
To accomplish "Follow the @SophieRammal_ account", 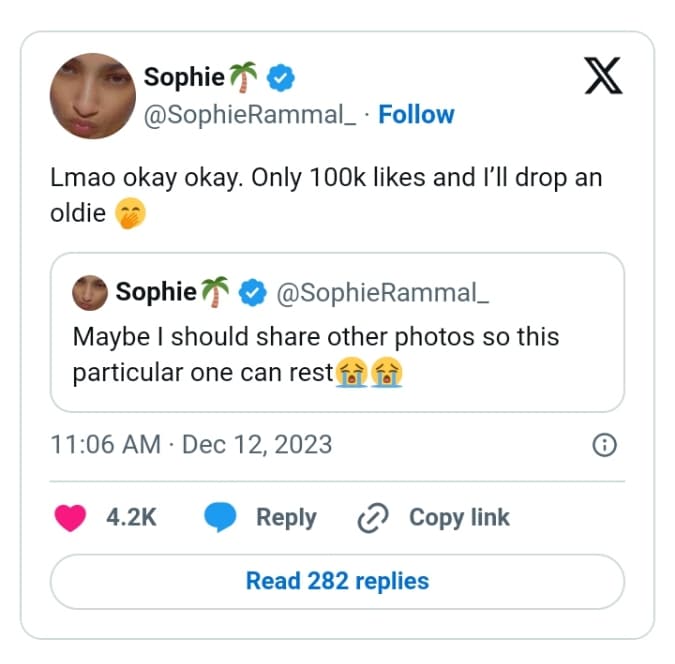I will click(x=416, y=115).
